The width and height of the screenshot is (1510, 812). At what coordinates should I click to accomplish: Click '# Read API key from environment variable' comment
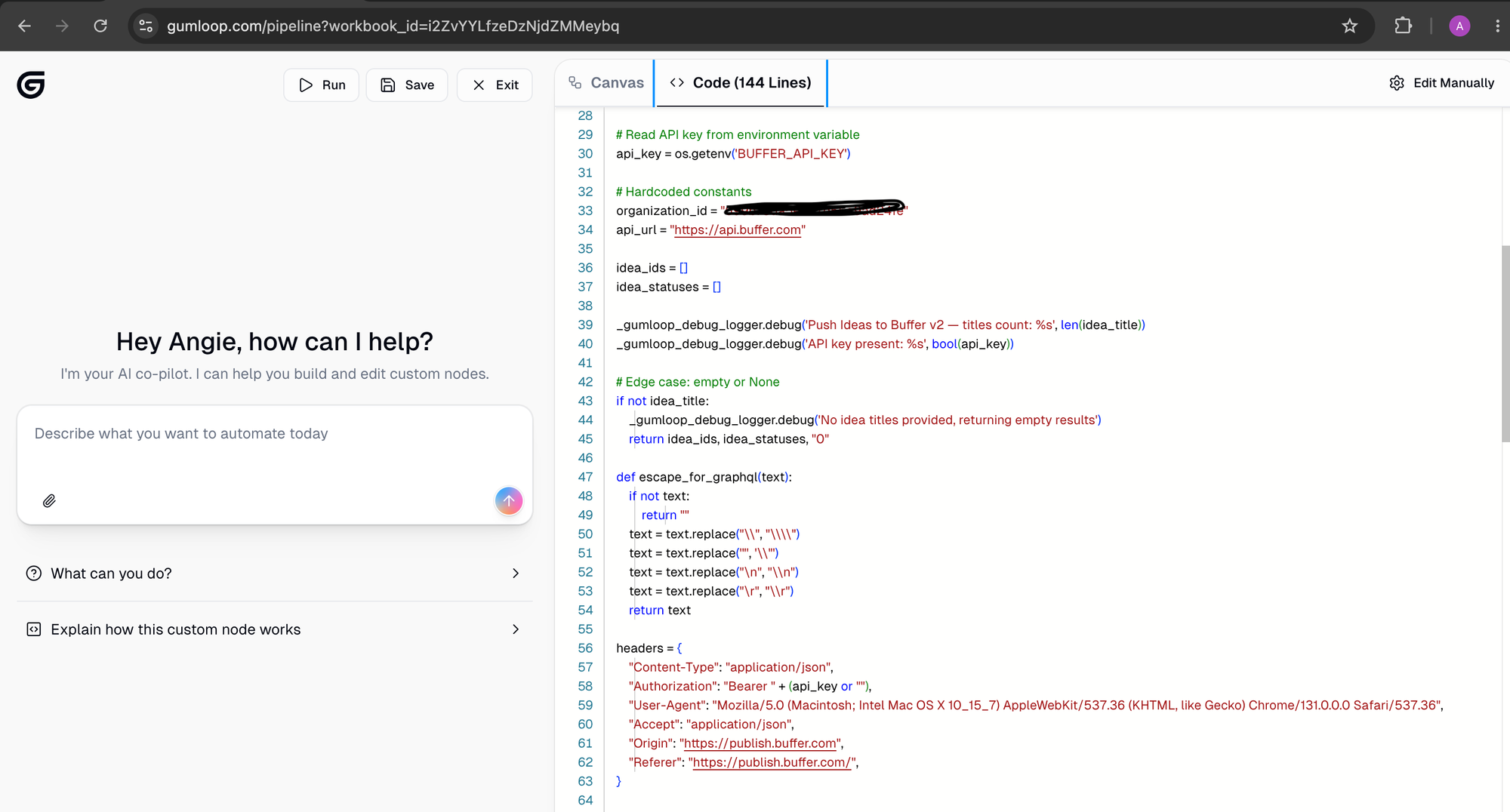(x=738, y=134)
